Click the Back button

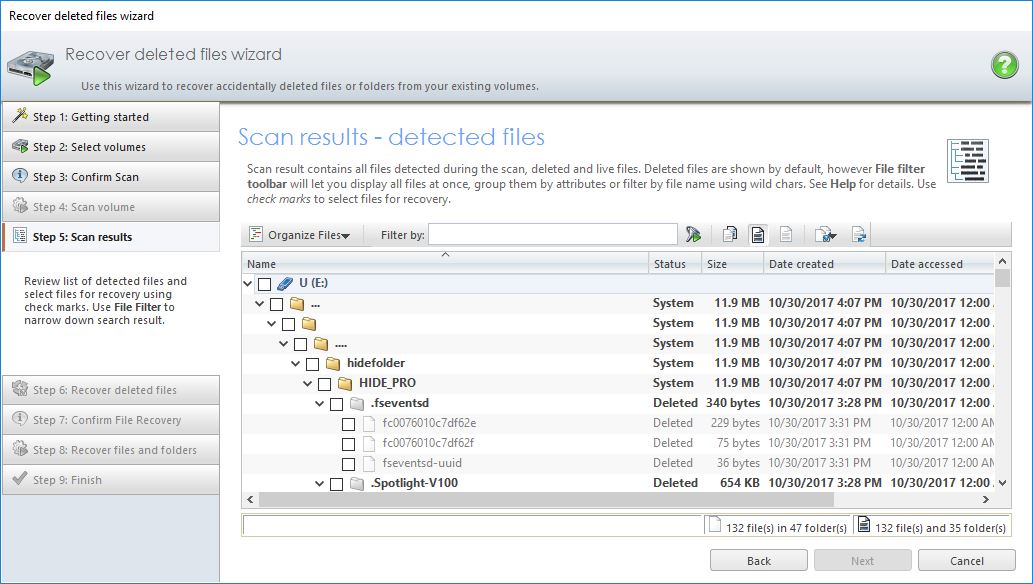pos(758,560)
